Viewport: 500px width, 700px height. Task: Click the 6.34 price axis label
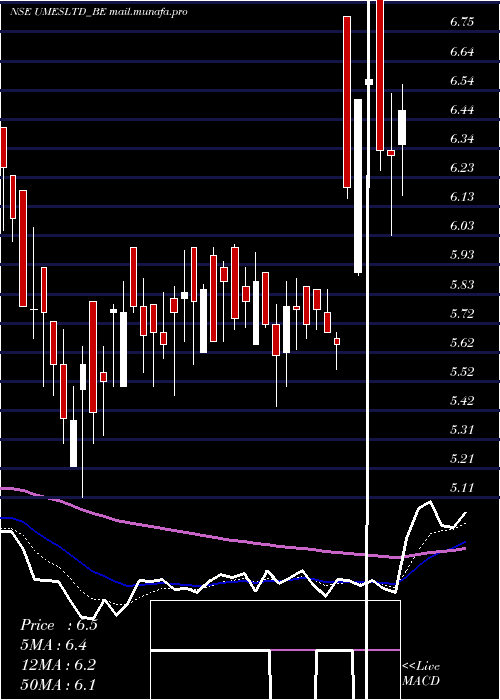coord(462,139)
